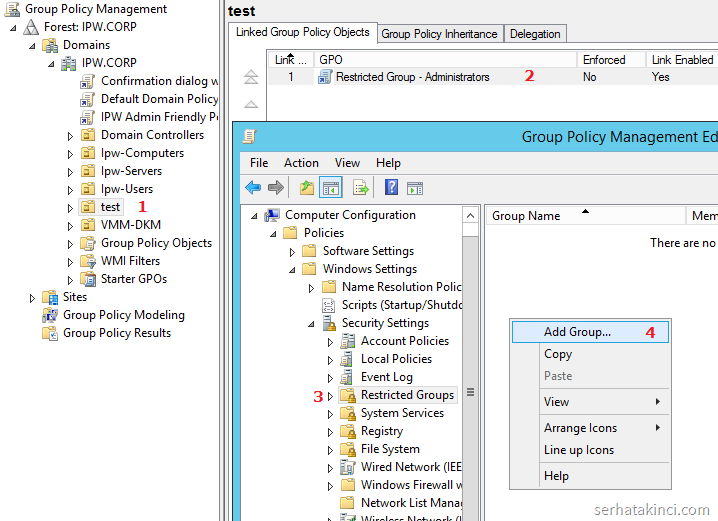This screenshot has height=521, width=718.
Task: Select the test OU in tree
Action: coord(110,207)
